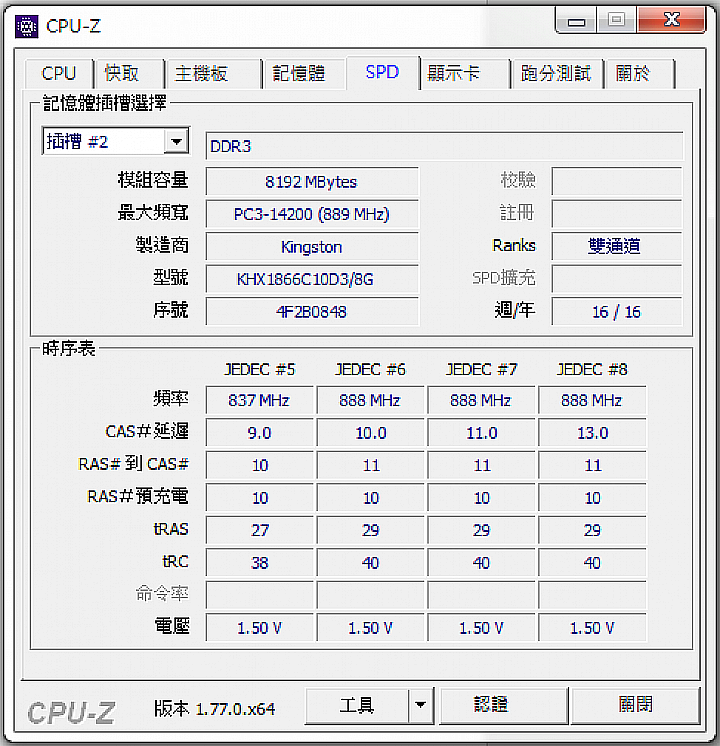The width and height of the screenshot is (720, 746).
Task: Click the 雙通道 Ranks value
Action: click(617, 246)
